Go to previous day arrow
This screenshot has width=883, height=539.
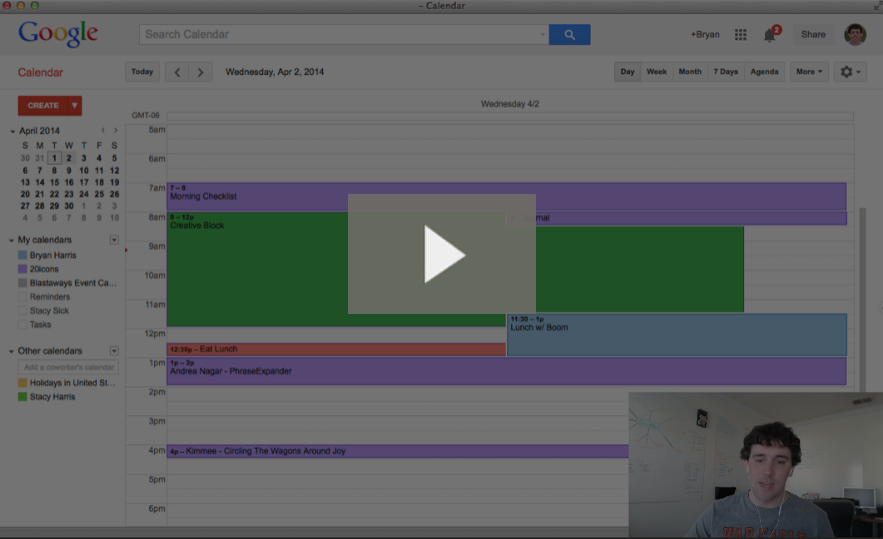[x=177, y=72]
